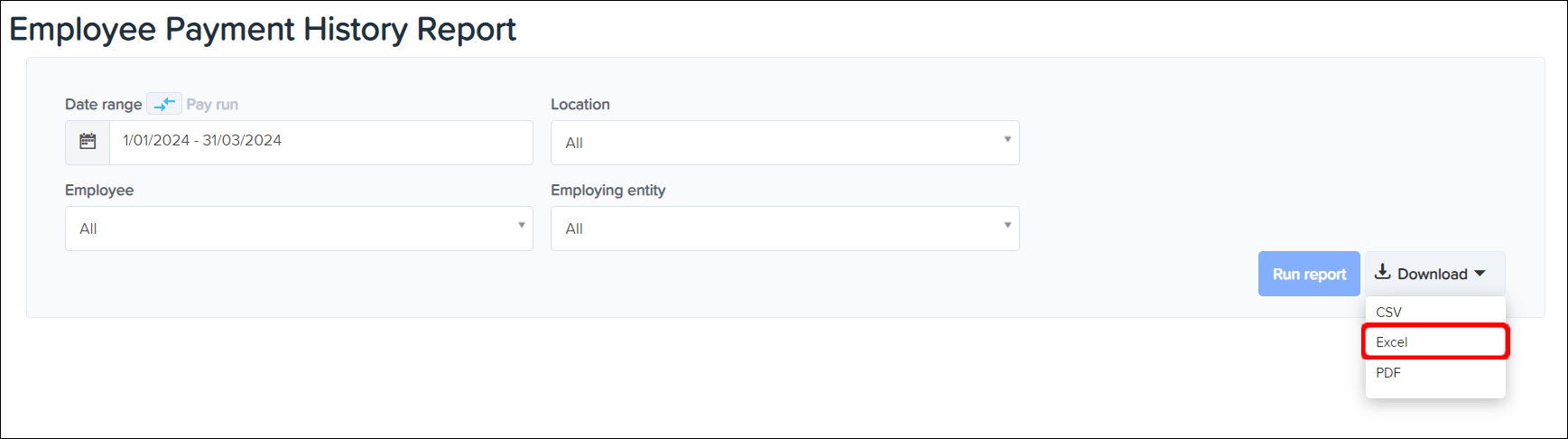Toggle the date range / pay run switch icon
The image size is (1568, 439).
click(x=164, y=104)
